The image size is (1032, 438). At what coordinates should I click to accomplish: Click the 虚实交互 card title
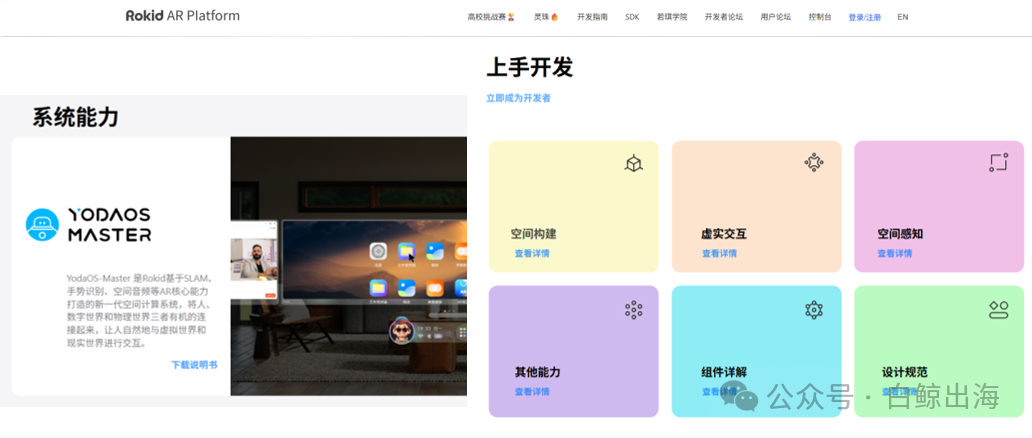[724, 234]
